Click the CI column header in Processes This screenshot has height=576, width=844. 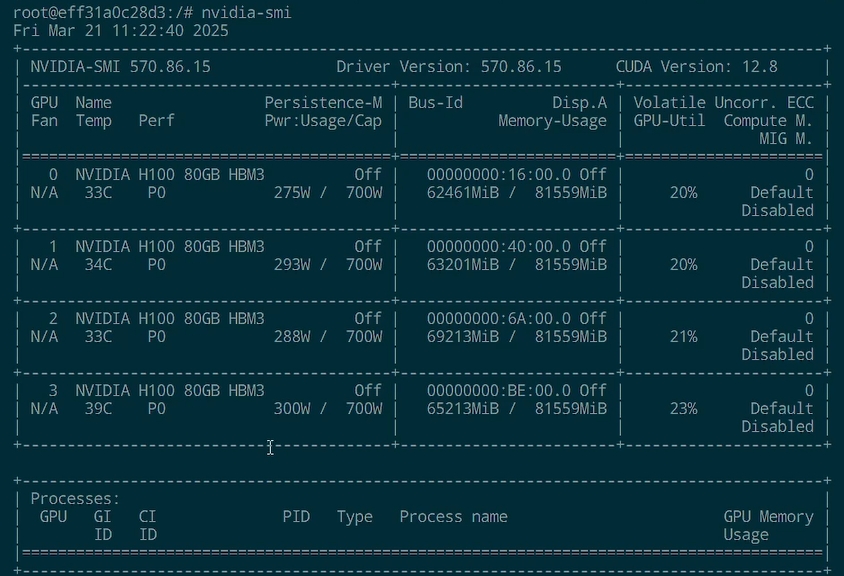(147, 517)
